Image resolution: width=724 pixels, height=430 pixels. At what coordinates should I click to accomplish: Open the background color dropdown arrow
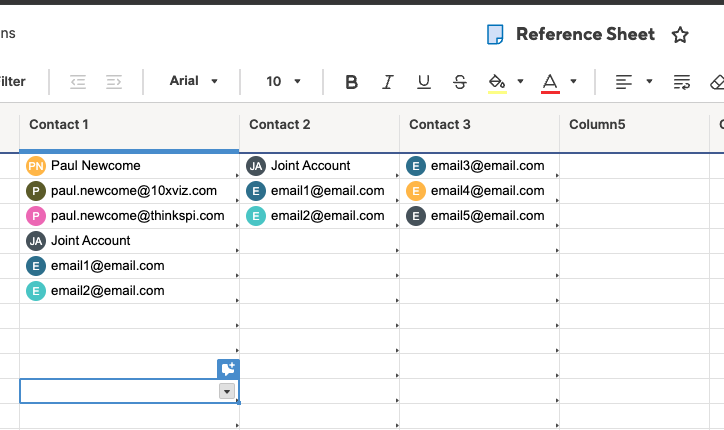click(520, 81)
